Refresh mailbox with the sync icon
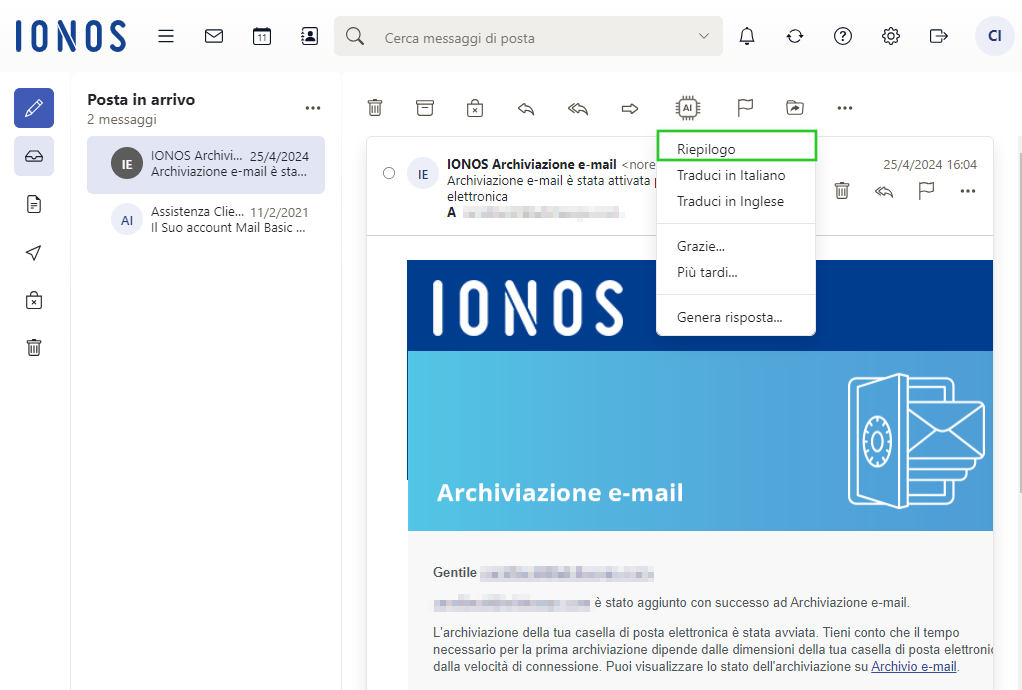This screenshot has height=690, width=1022. [795, 36]
